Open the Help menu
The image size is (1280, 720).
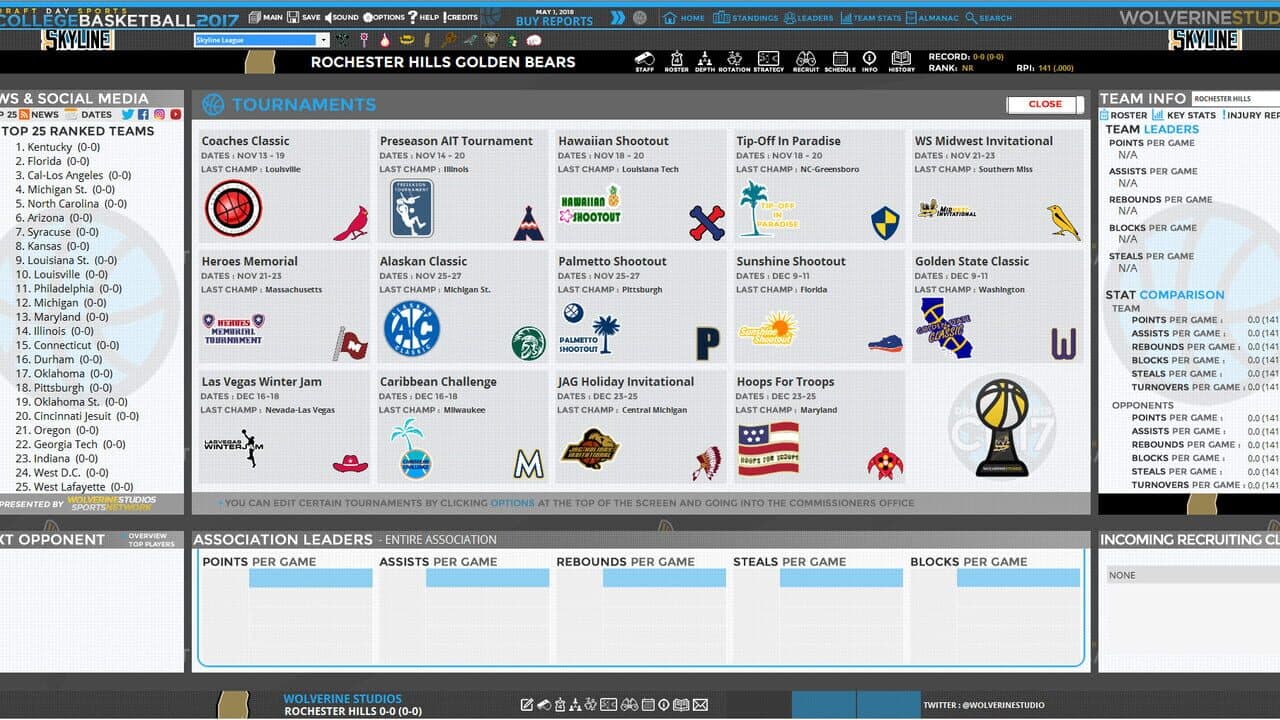coord(423,17)
